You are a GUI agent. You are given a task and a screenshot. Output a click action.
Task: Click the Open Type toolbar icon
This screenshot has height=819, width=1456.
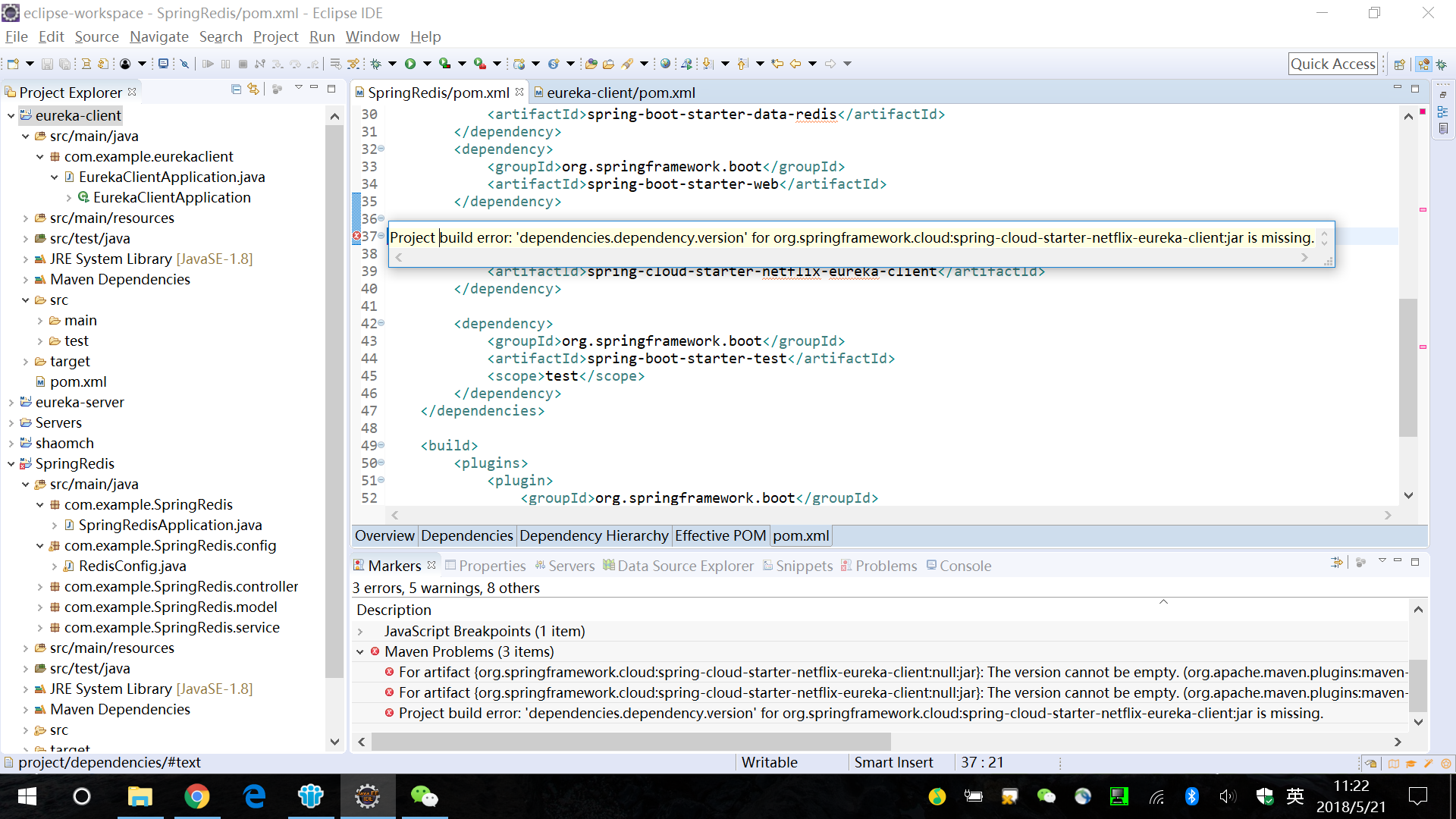pyautogui.click(x=591, y=64)
